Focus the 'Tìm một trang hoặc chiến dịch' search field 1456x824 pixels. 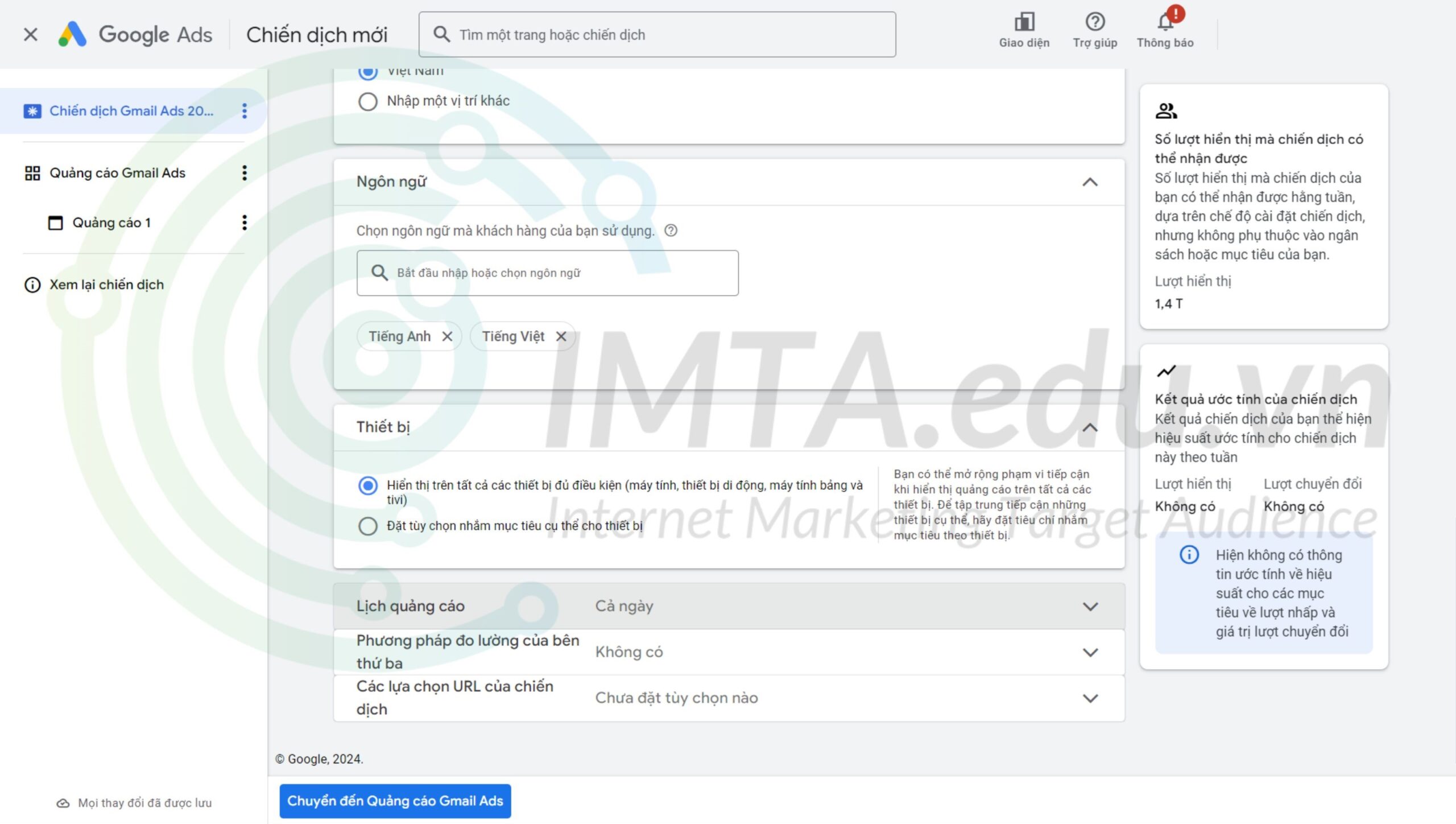point(657,35)
